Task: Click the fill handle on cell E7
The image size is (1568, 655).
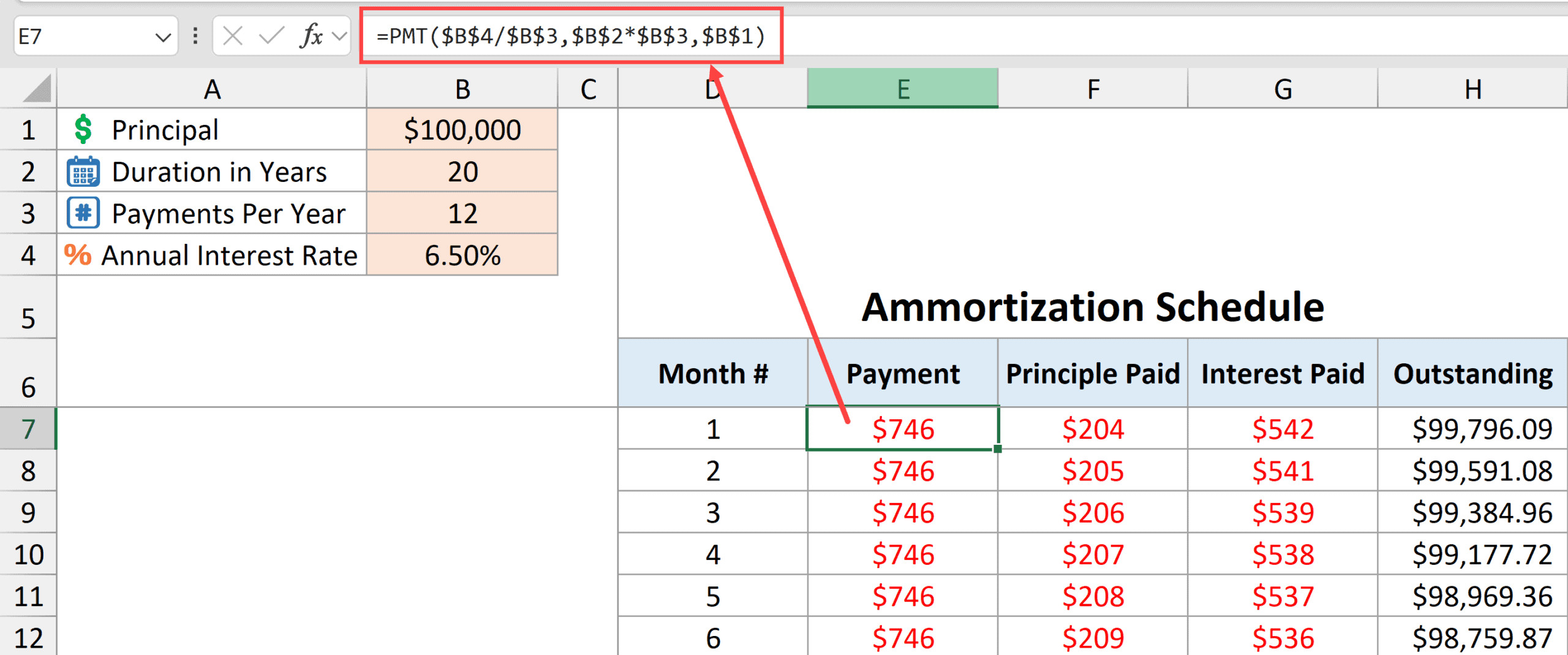Action: [998, 449]
